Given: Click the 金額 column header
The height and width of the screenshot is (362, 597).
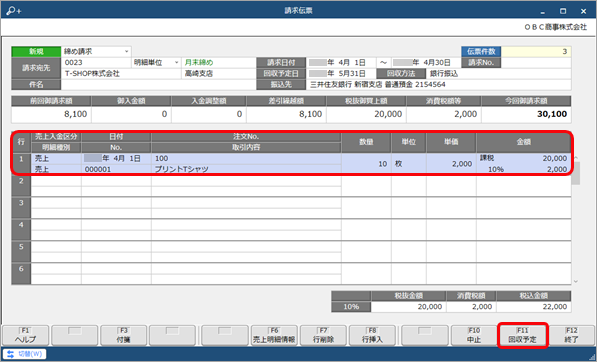Looking at the screenshot, I should [524, 142].
